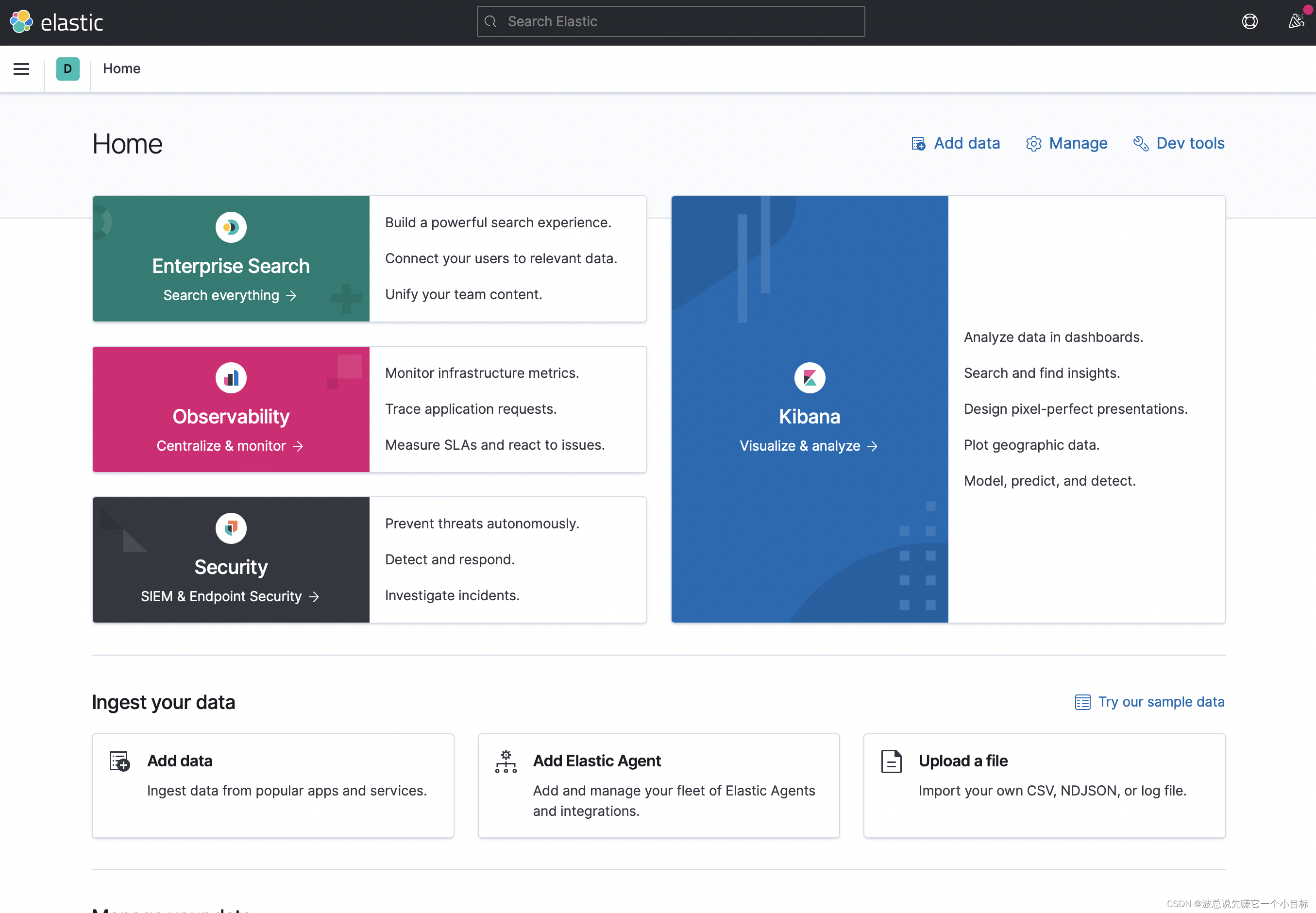This screenshot has height=913, width=1316.
Task: Click 'Monitor infrastructure metrics.' text
Action: 482,373
